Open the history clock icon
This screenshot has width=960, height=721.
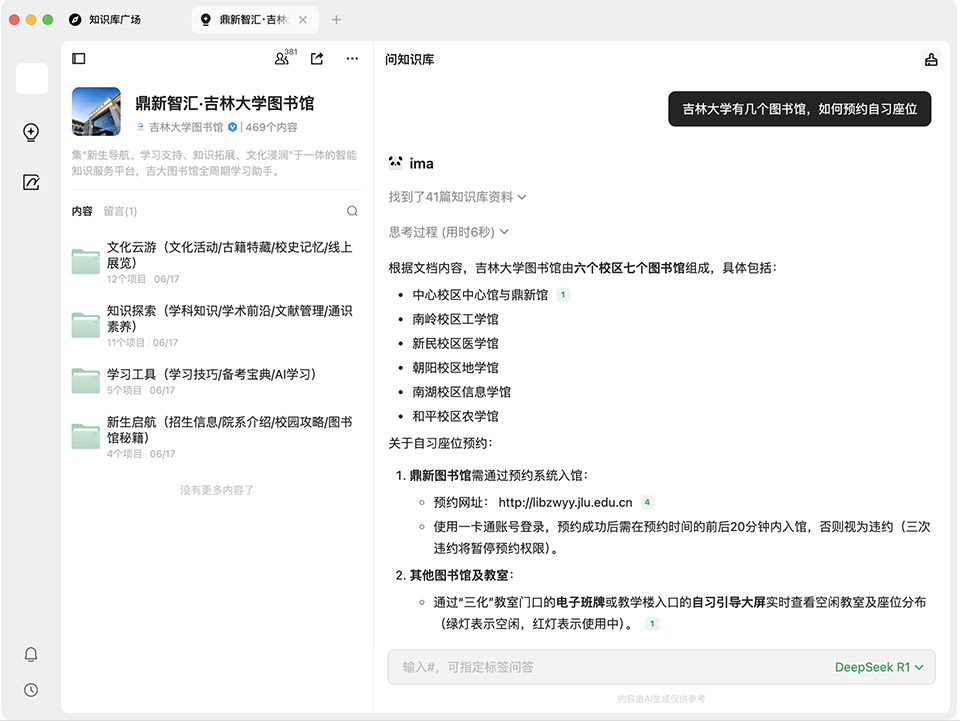31,690
